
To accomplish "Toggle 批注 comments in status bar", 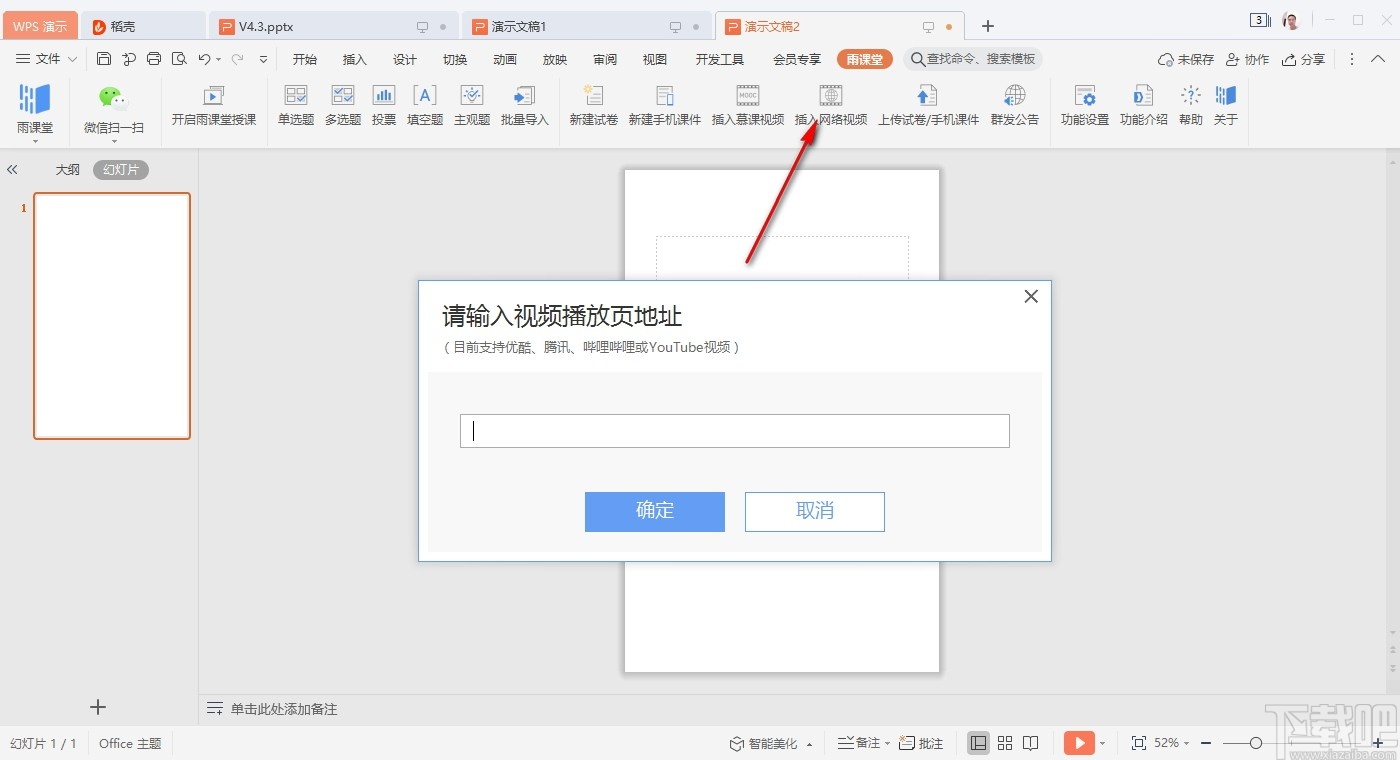I will (921, 743).
